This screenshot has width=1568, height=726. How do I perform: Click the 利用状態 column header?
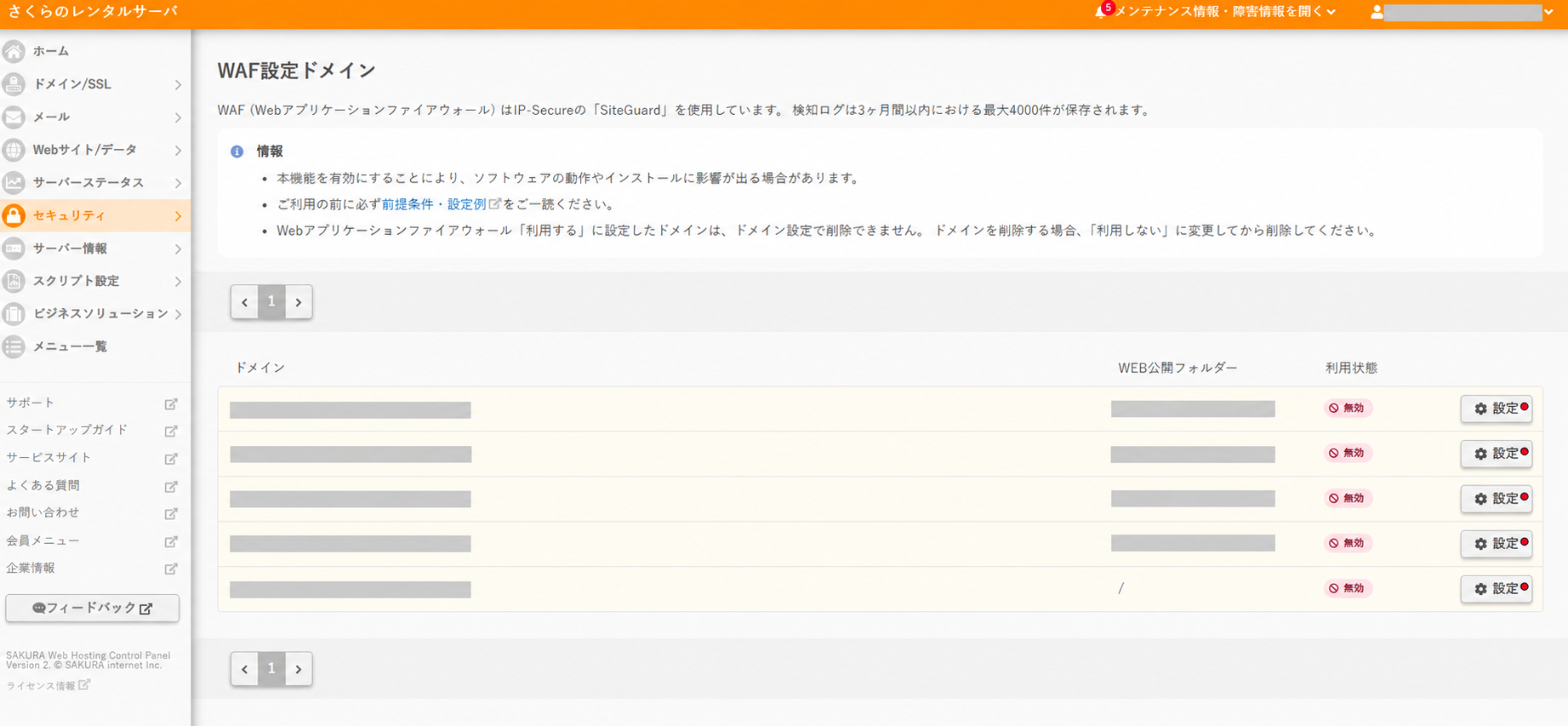point(1351,368)
